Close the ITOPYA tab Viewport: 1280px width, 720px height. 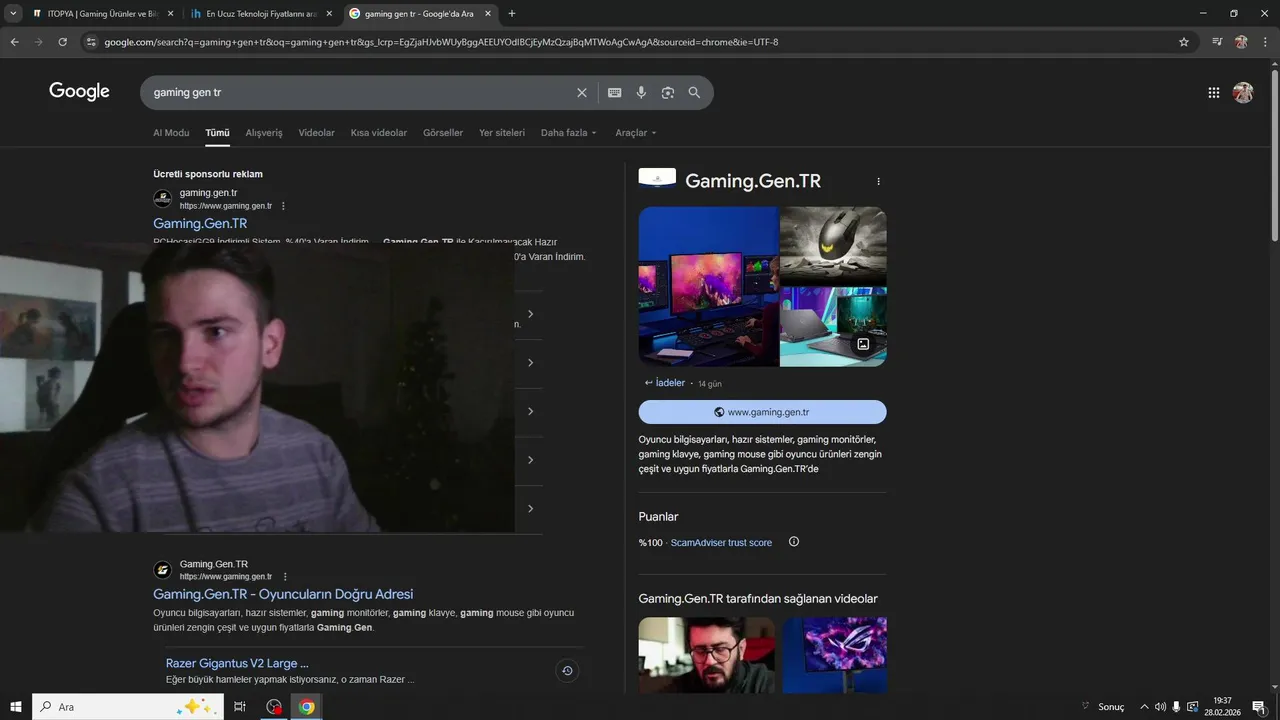coord(170,14)
